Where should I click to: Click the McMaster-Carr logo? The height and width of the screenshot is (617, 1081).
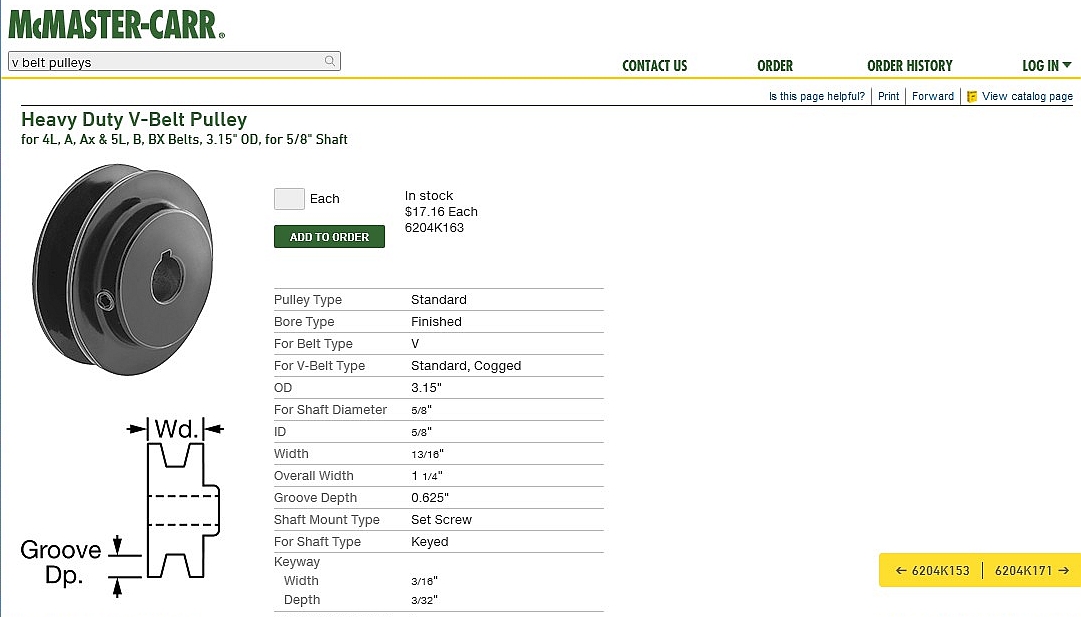tap(116, 25)
